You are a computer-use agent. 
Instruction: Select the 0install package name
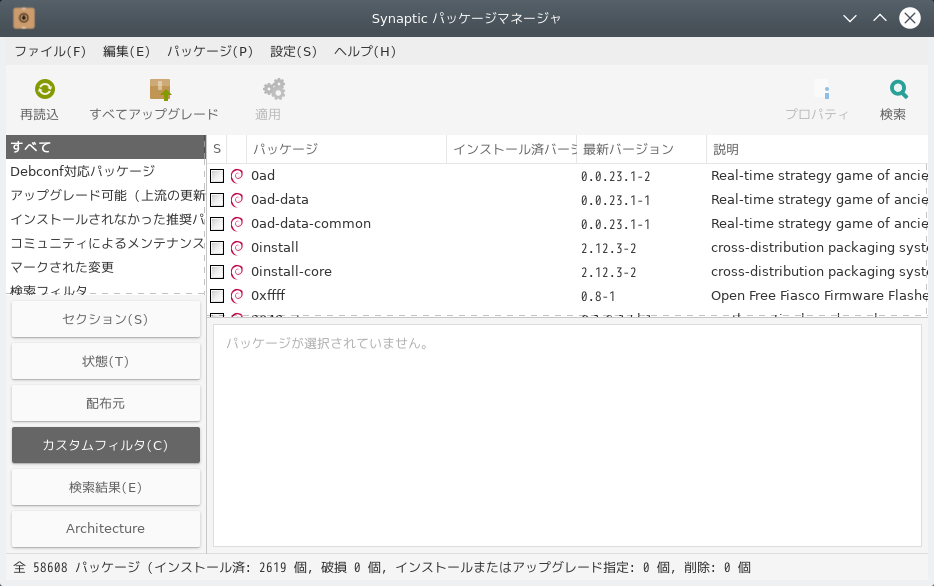tap(275, 247)
